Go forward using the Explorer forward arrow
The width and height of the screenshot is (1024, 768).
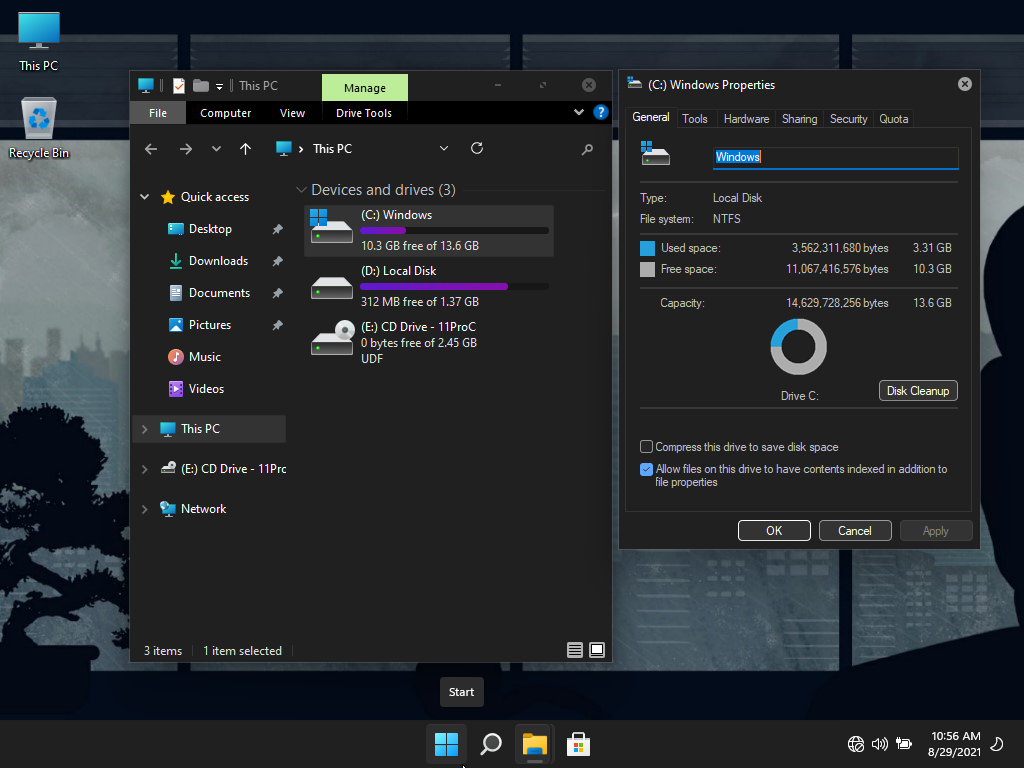click(x=186, y=149)
